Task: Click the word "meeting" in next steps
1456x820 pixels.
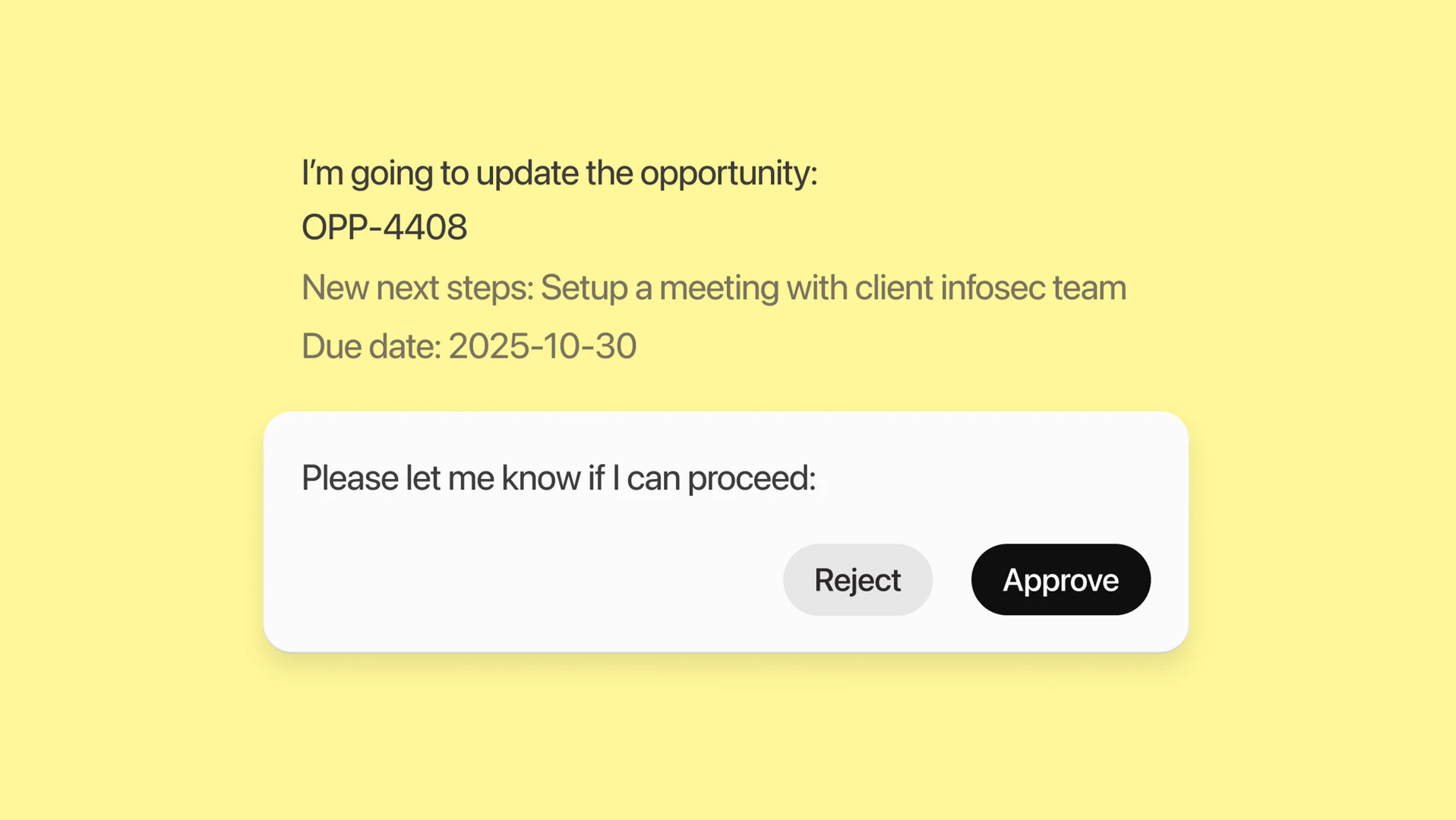Action: 719,288
